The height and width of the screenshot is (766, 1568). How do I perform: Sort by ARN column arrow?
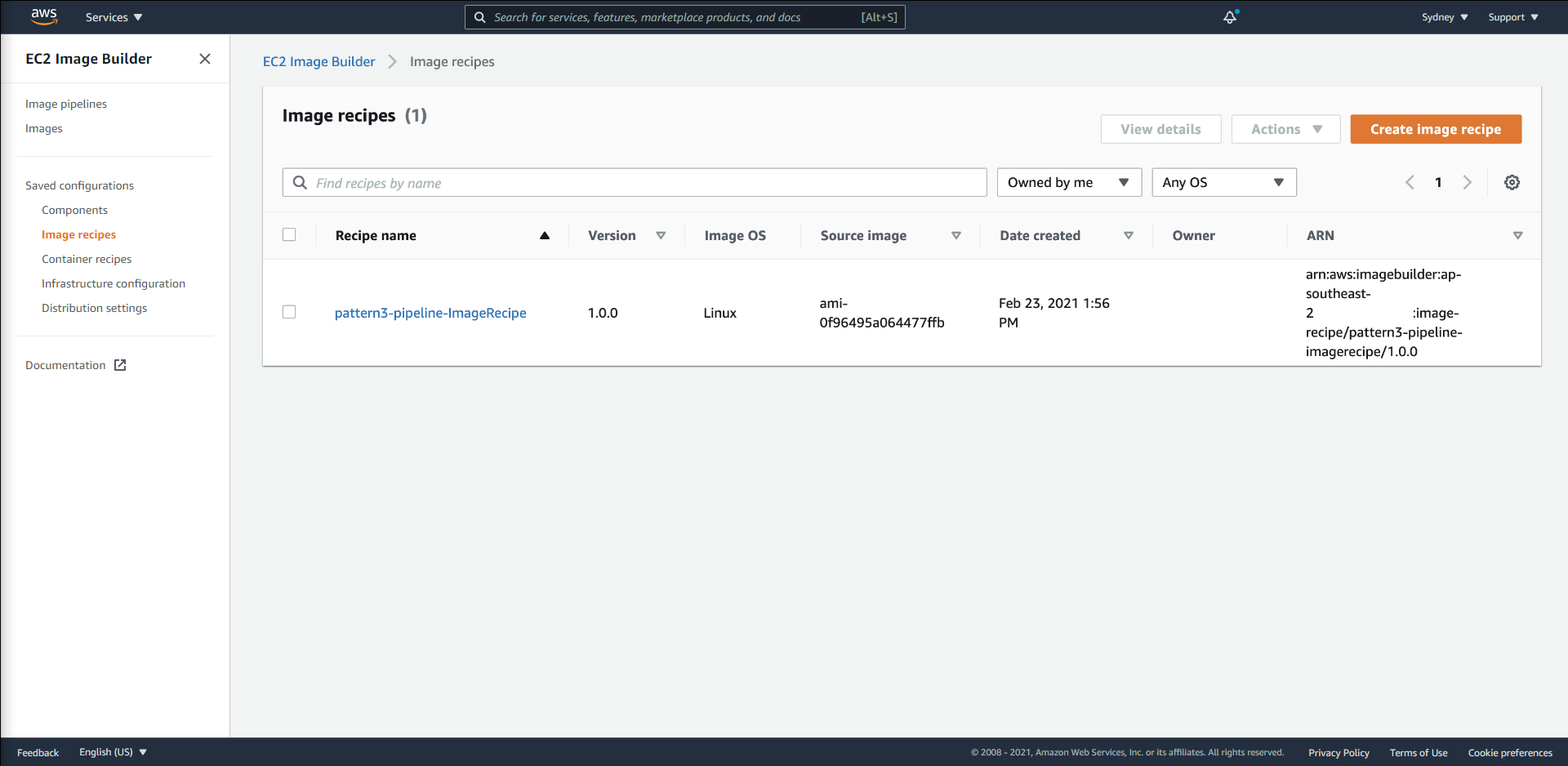(x=1517, y=235)
